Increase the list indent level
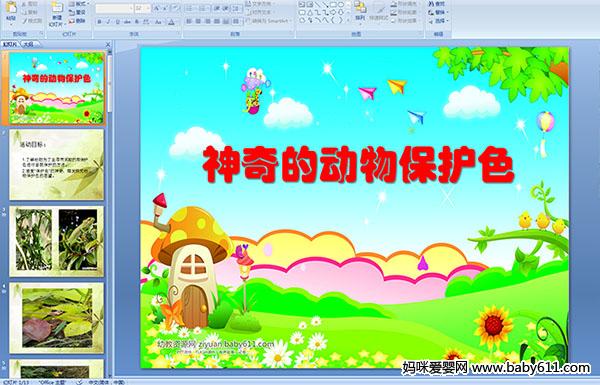The width and height of the screenshot is (600, 385). [226, 8]
